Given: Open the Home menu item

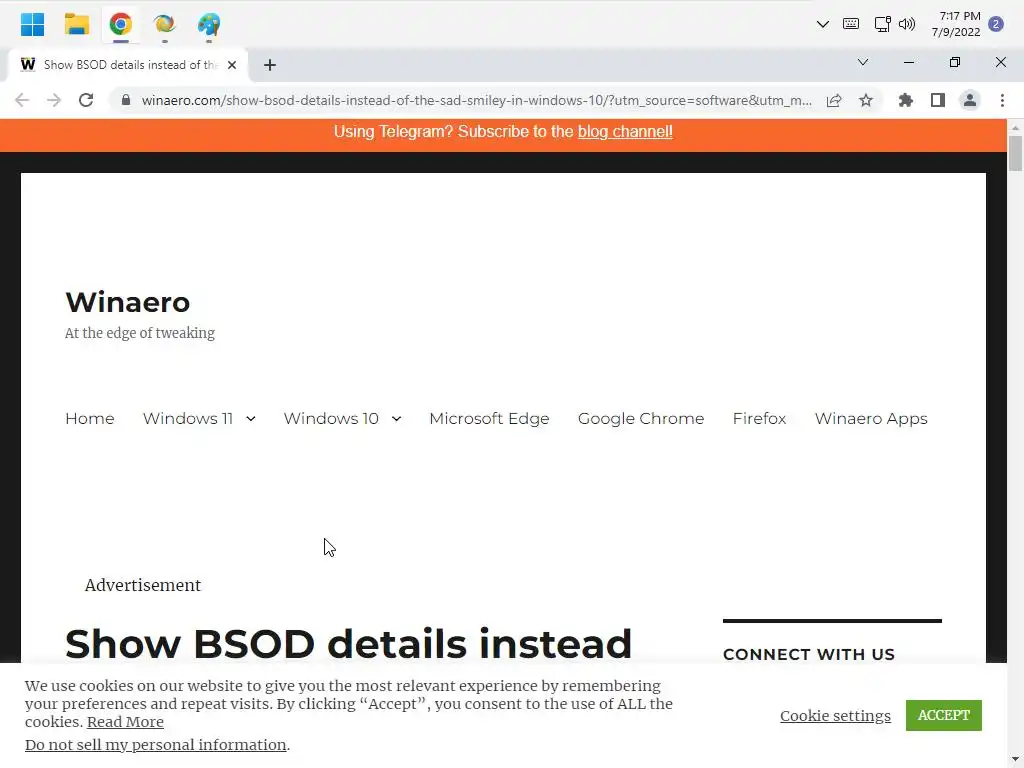Looking at the screenshot, I should tap(89, 419).
